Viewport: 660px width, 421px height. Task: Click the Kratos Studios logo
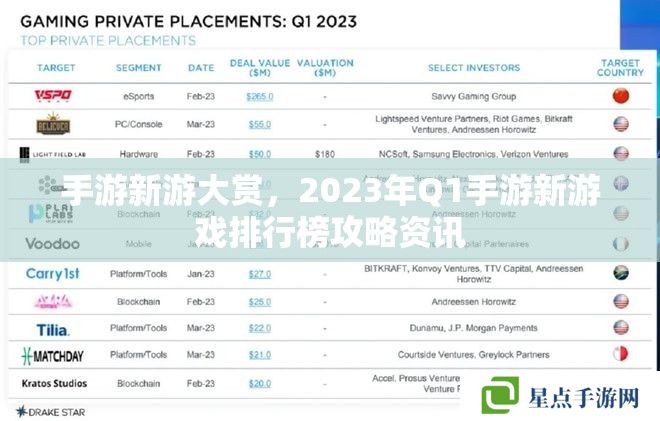click(54, 384)
